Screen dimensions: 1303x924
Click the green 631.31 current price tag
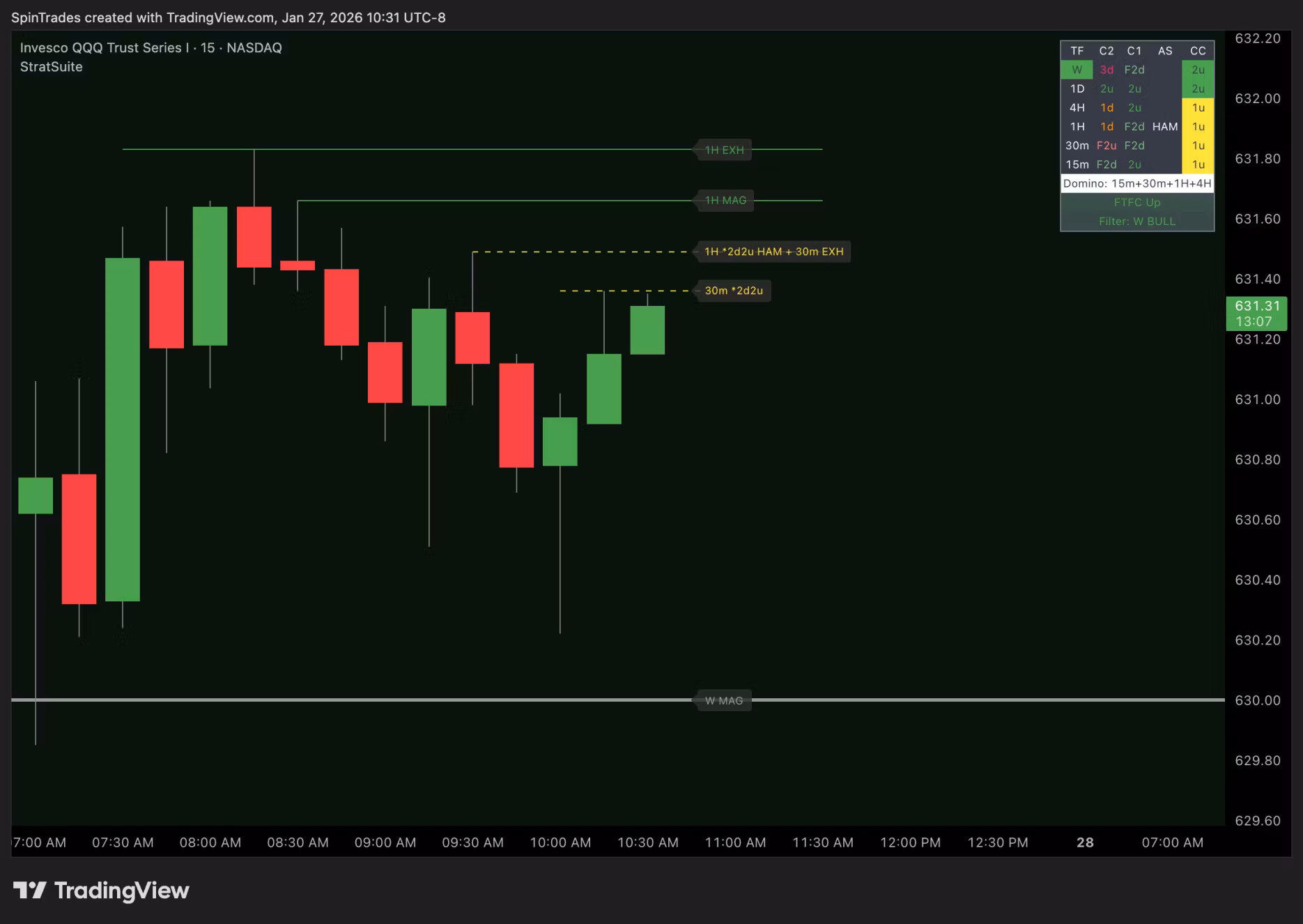pos(1256,313)
